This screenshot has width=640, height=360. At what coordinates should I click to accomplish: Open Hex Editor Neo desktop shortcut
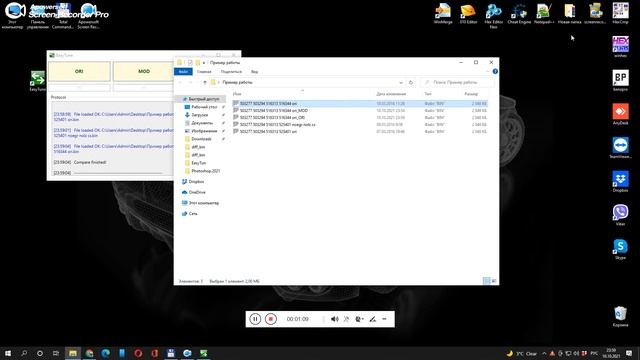click(493, 16)
